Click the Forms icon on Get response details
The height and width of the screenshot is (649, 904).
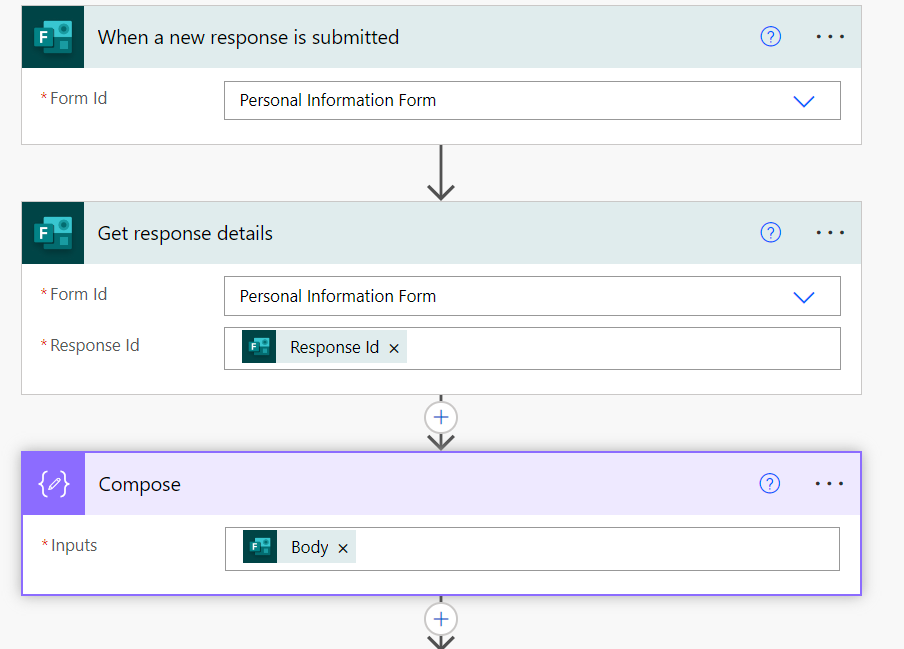pos(53,233)
